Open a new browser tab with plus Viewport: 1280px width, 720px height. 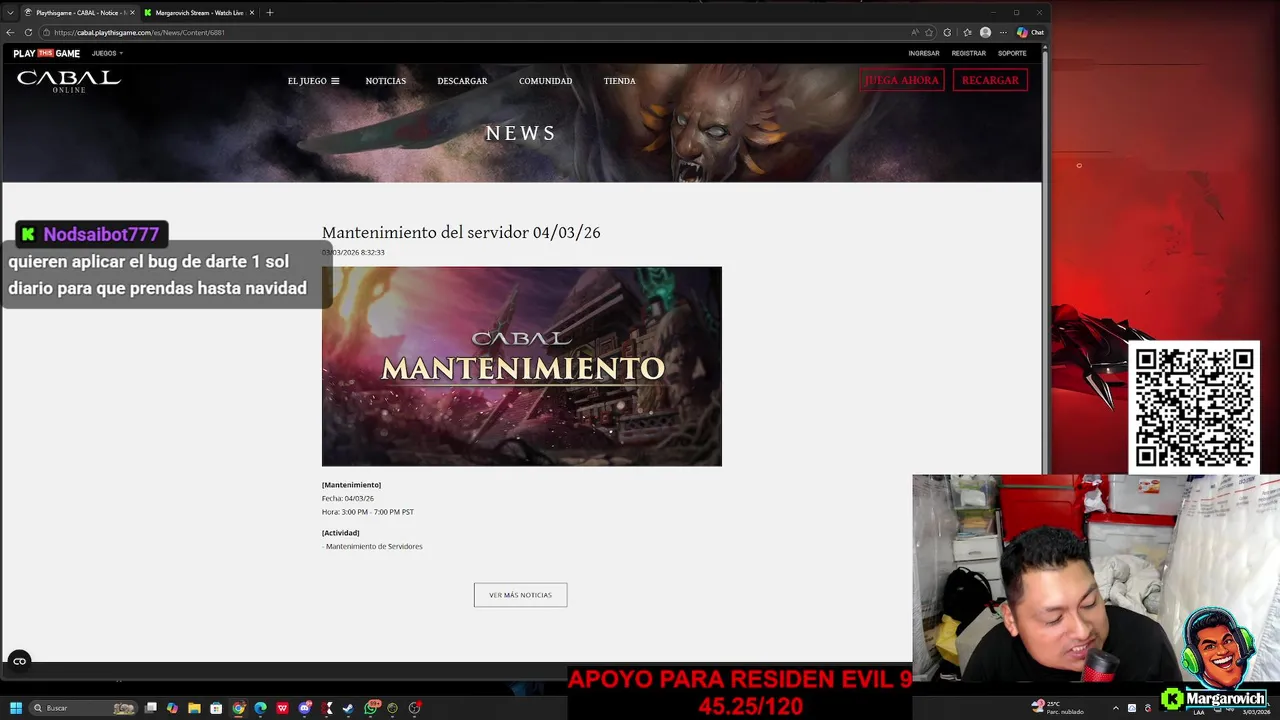tap(270, 13)
